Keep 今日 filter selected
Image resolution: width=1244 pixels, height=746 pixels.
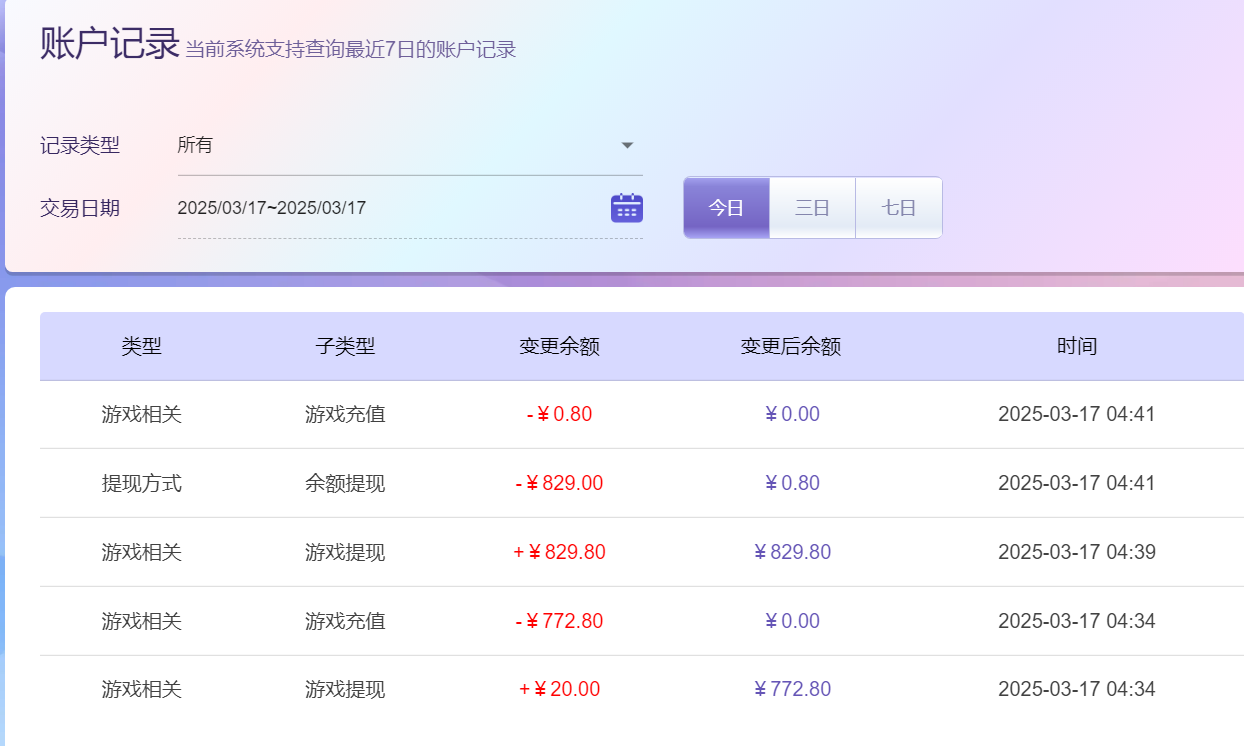tap(726, 207)
